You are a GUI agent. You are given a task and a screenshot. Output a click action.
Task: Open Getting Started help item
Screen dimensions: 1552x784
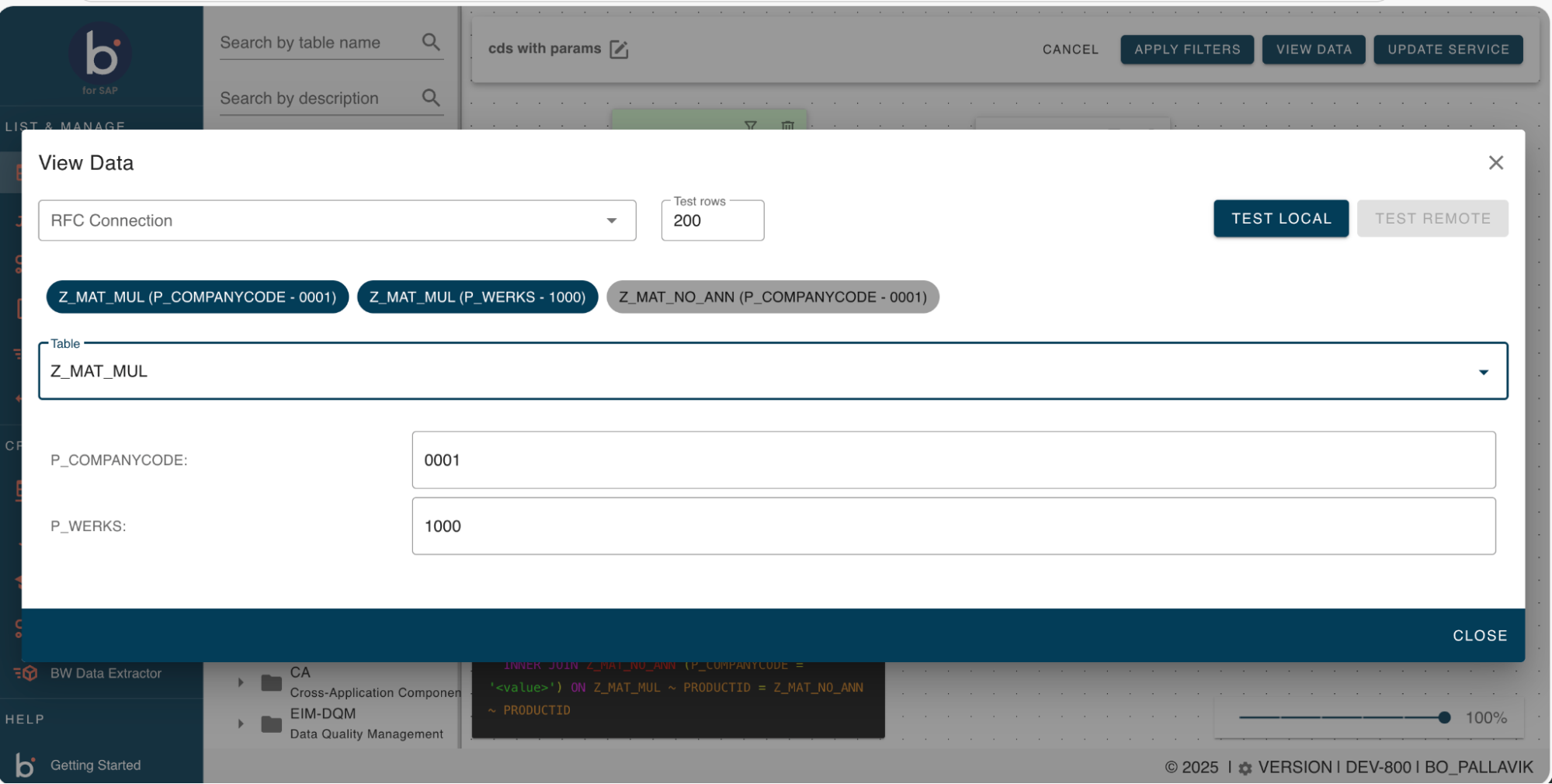point(95,765)
